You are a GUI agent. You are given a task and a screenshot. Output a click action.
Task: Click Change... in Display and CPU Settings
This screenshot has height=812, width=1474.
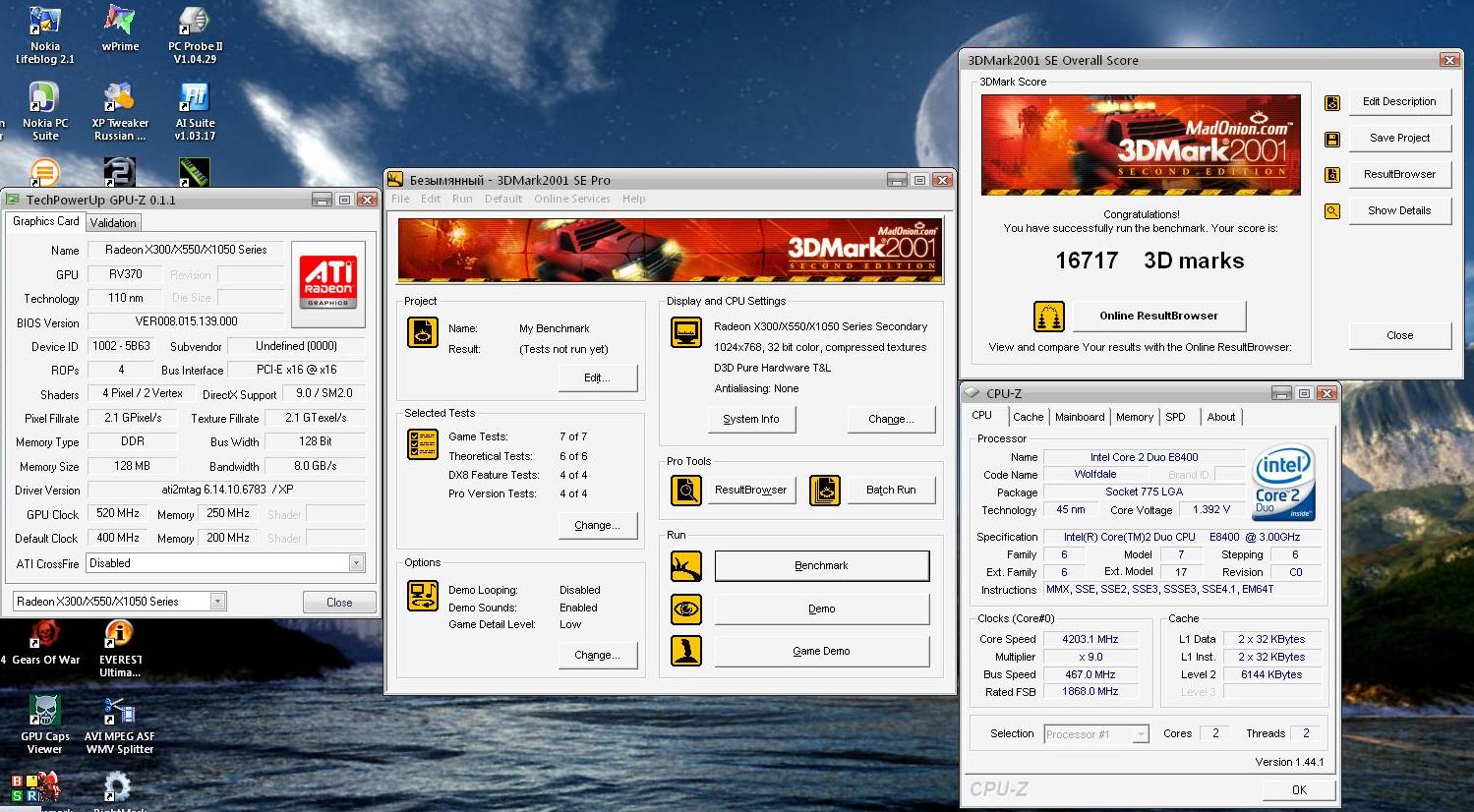[x=891, y=419]
